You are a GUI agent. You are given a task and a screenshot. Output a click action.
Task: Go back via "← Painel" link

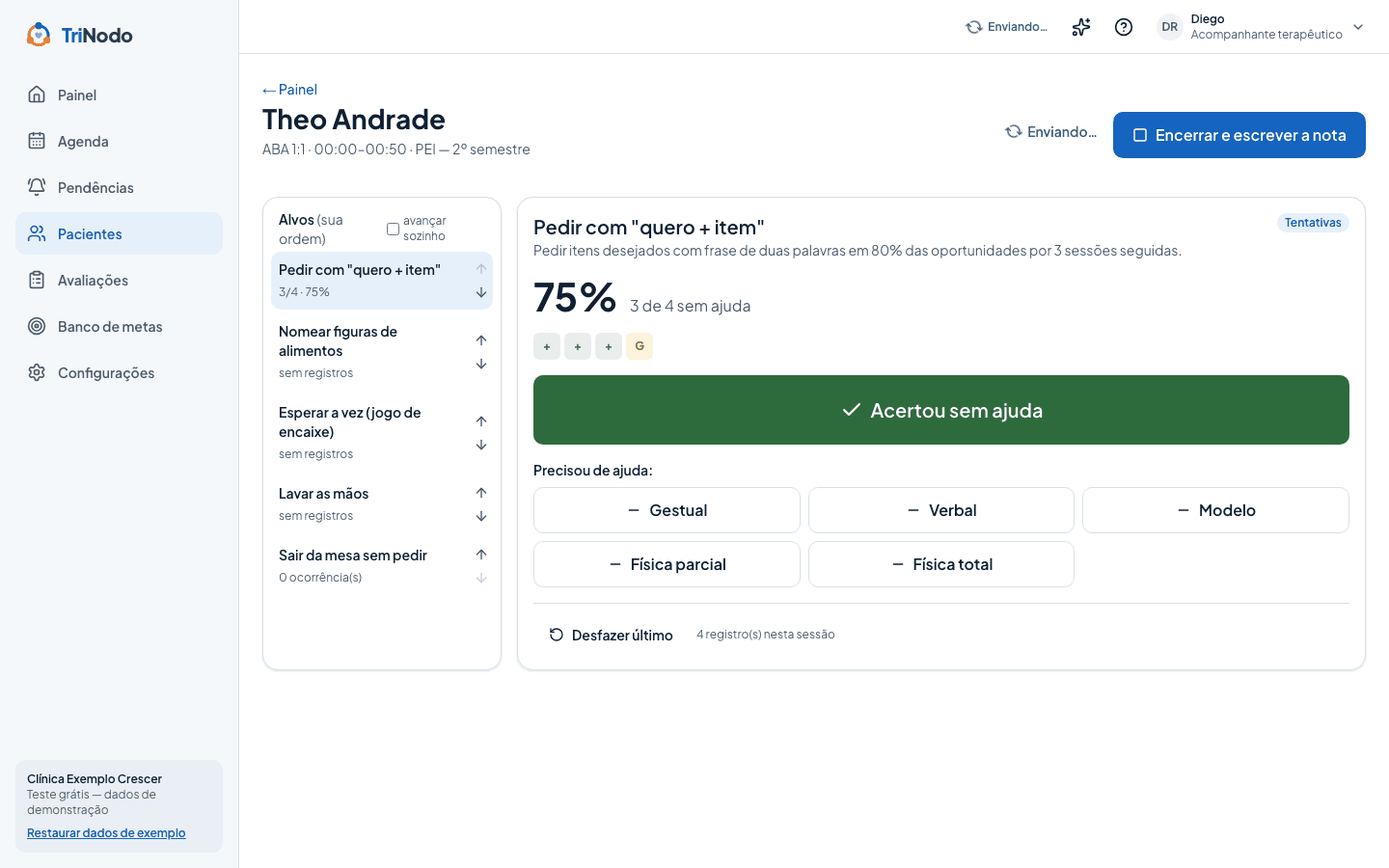point(289,90)
